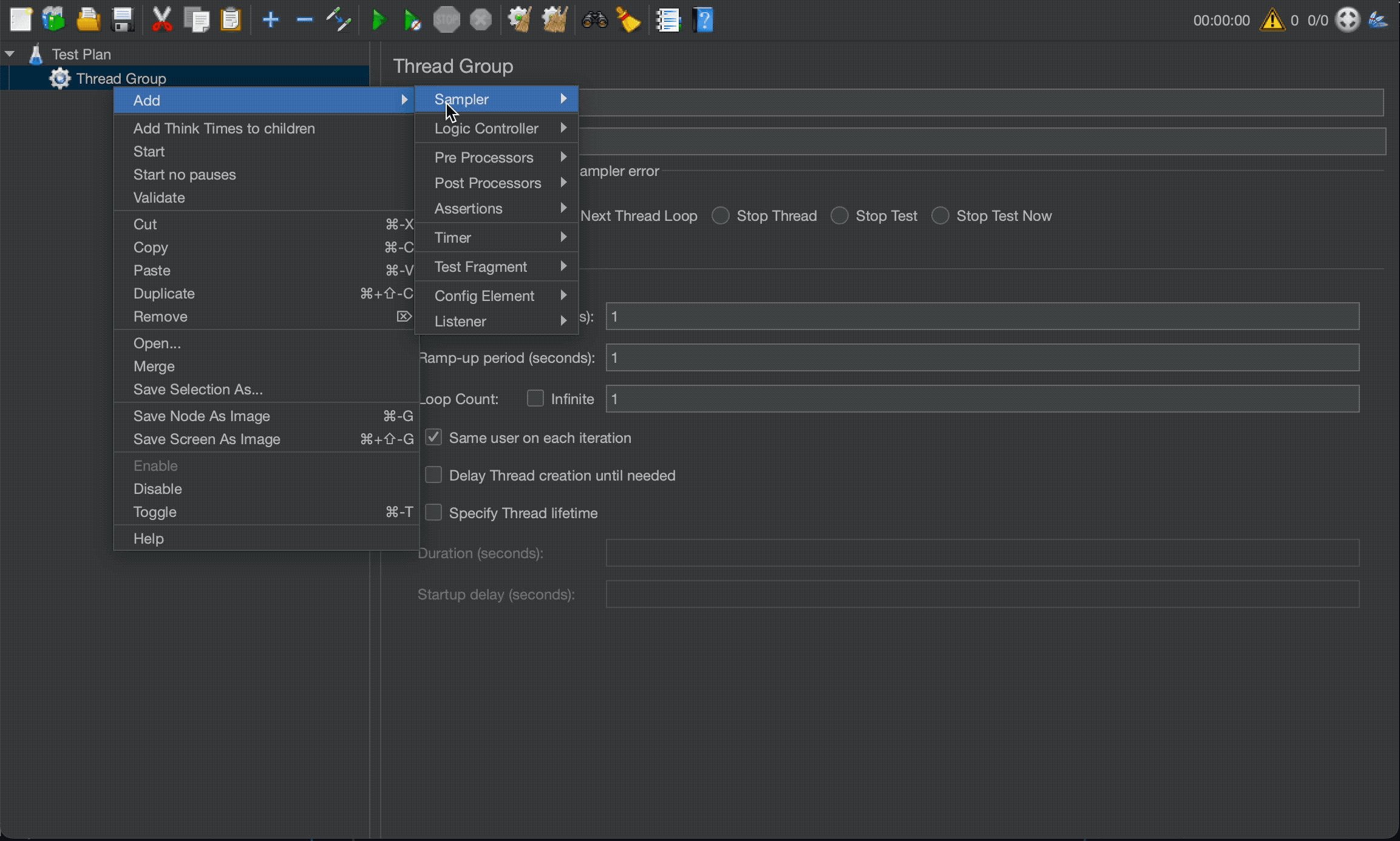Click the green Start test play icon
The width and height of the screenshot is (1400, 841).
(x=378, y=20)
